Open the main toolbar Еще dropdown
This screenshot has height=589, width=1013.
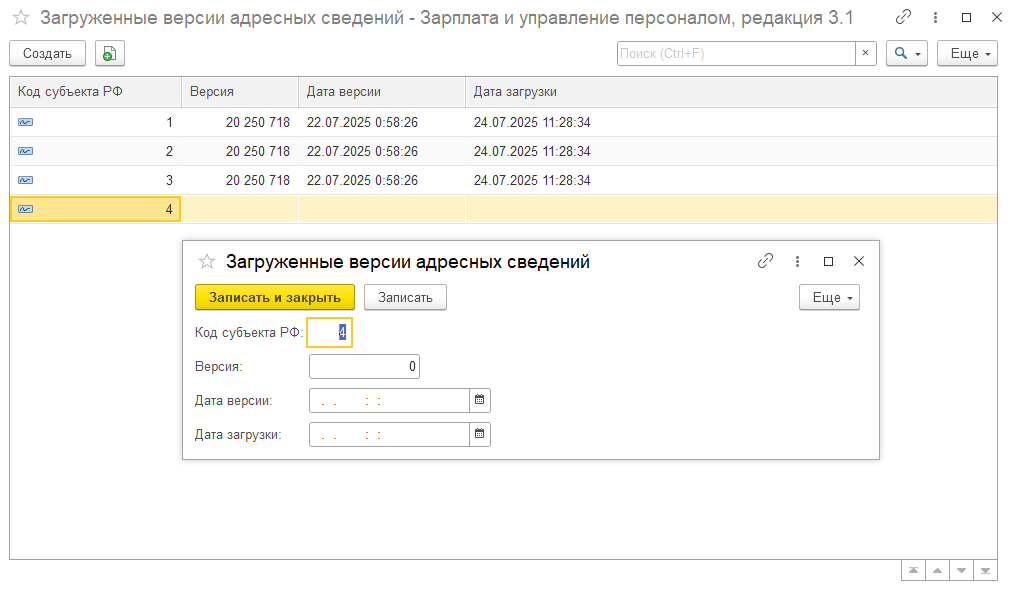coord(967,54)
